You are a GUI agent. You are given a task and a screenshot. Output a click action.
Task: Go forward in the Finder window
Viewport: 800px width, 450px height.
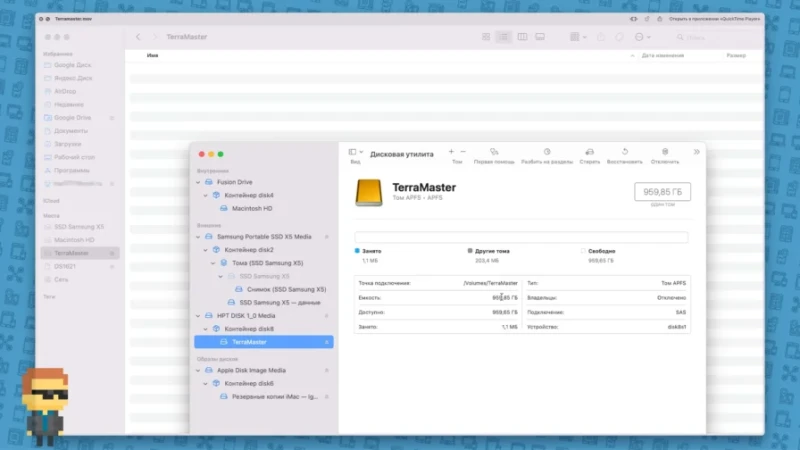155,37
